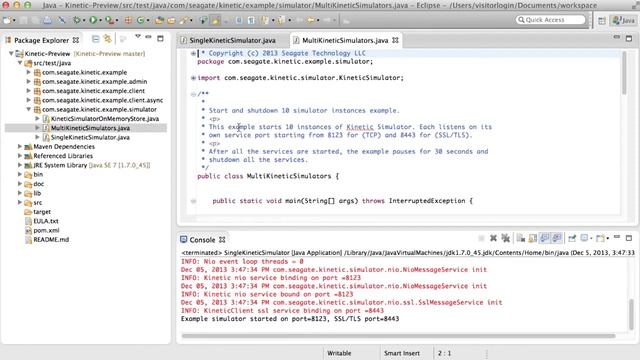Select EULA.txt file
This screenshot has width=640, height=360.
45,221
